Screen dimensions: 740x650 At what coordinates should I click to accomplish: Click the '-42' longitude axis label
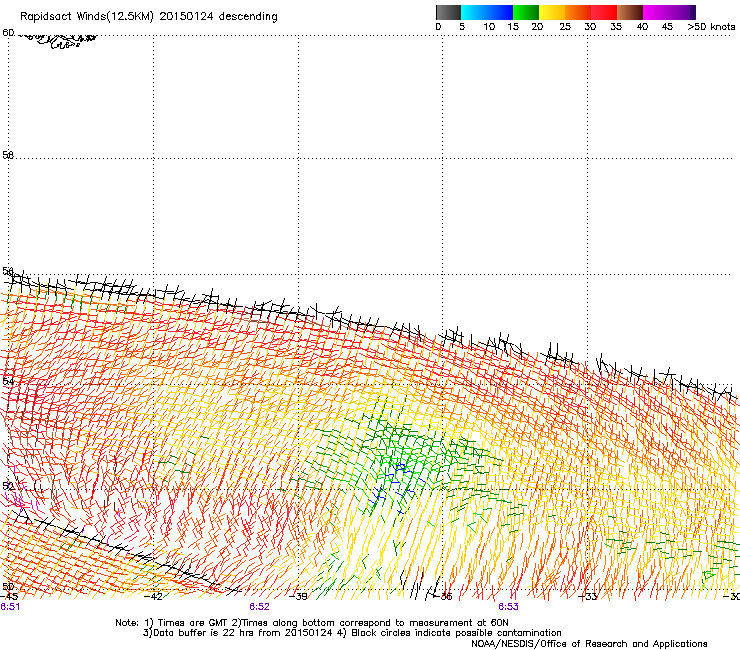pos(153,597)
